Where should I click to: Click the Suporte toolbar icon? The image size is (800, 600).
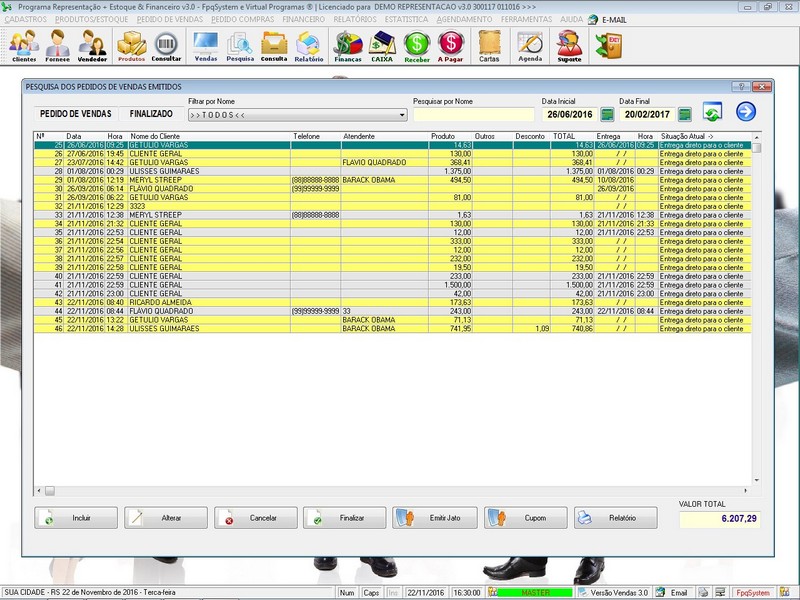[569, 46]
